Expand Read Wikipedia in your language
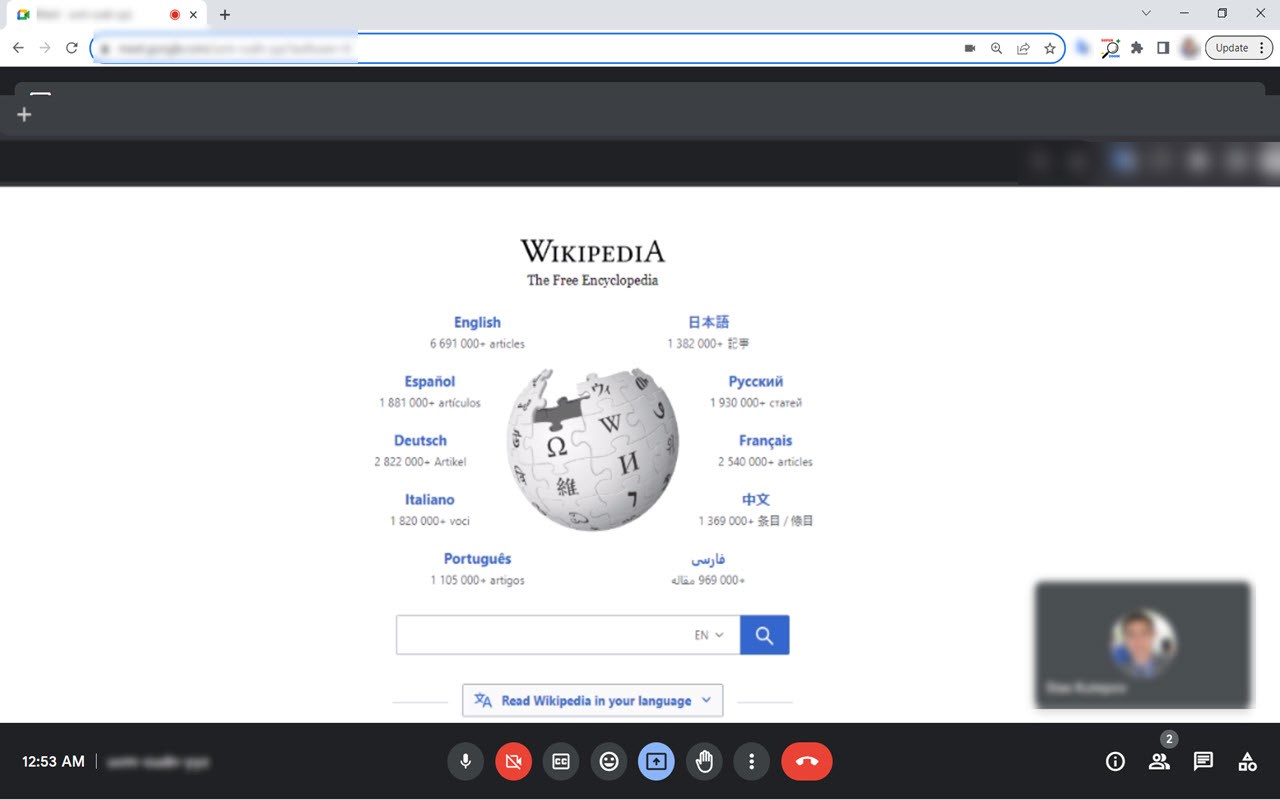The image size is (1280, 800). 592,700
